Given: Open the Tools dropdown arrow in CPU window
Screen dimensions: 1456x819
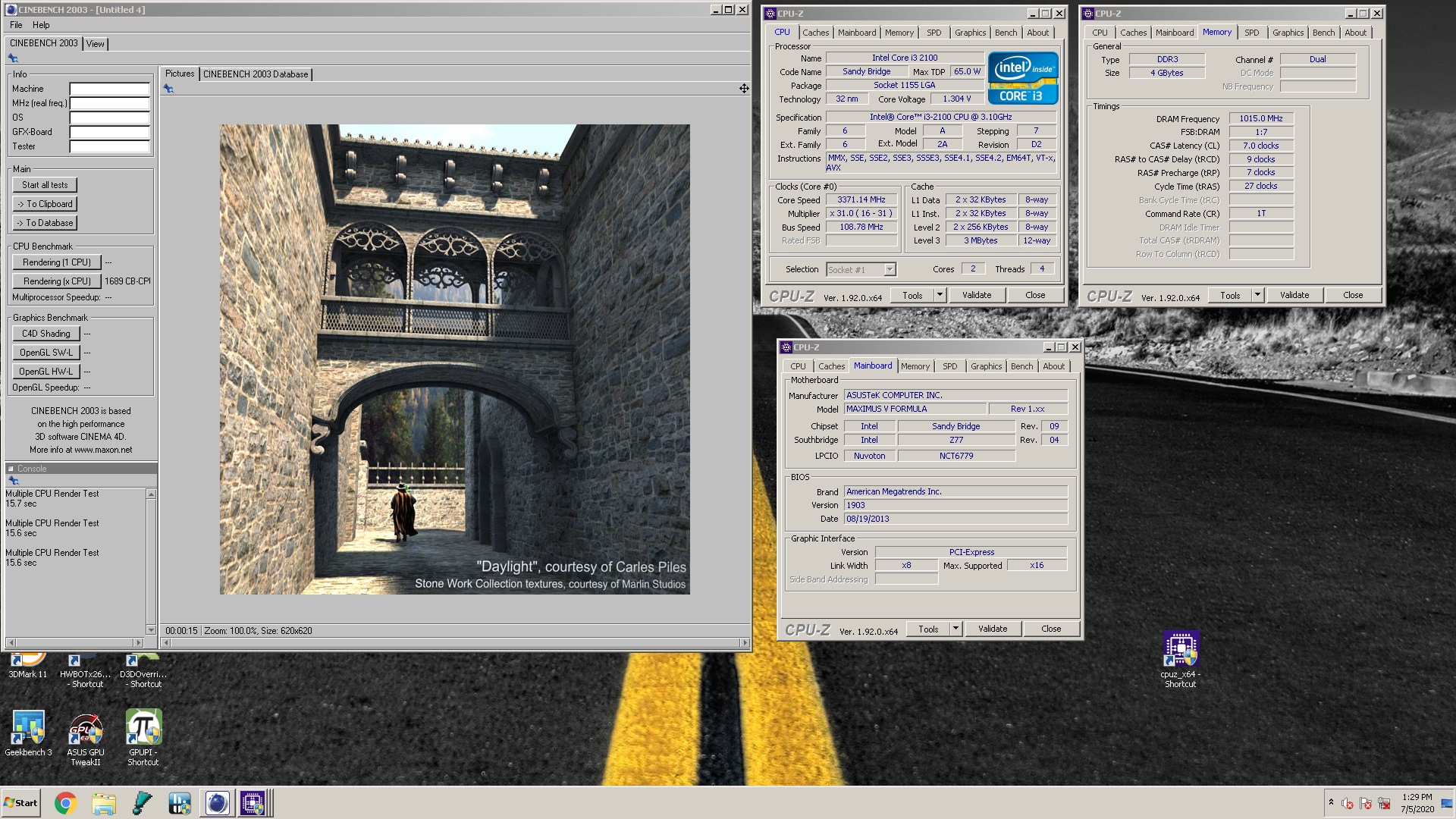Looking at the screenshot, I should (x=940, y=295).
